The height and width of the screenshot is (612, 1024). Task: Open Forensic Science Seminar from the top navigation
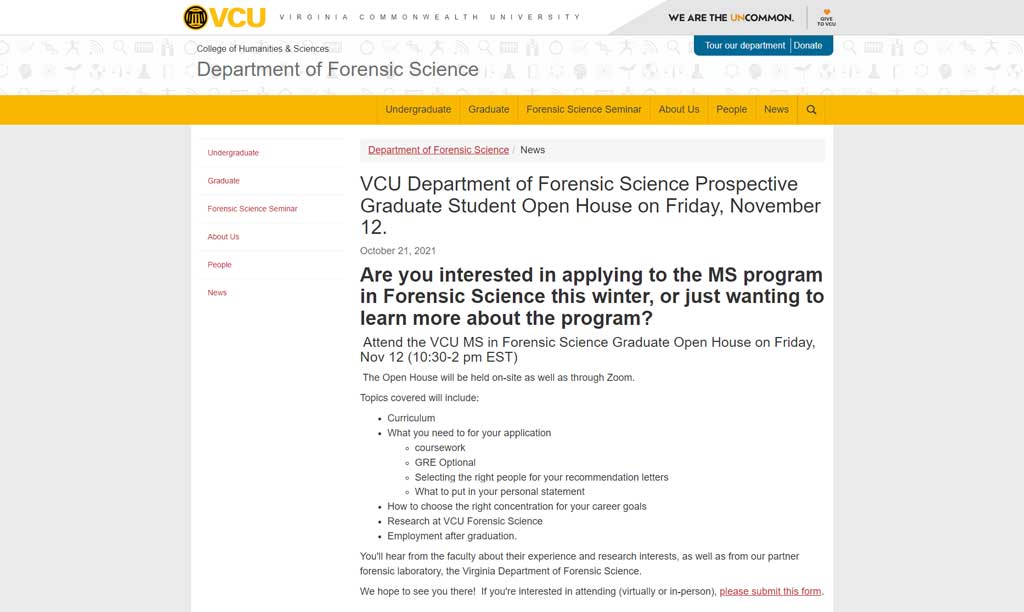click(x=584, y=110)
